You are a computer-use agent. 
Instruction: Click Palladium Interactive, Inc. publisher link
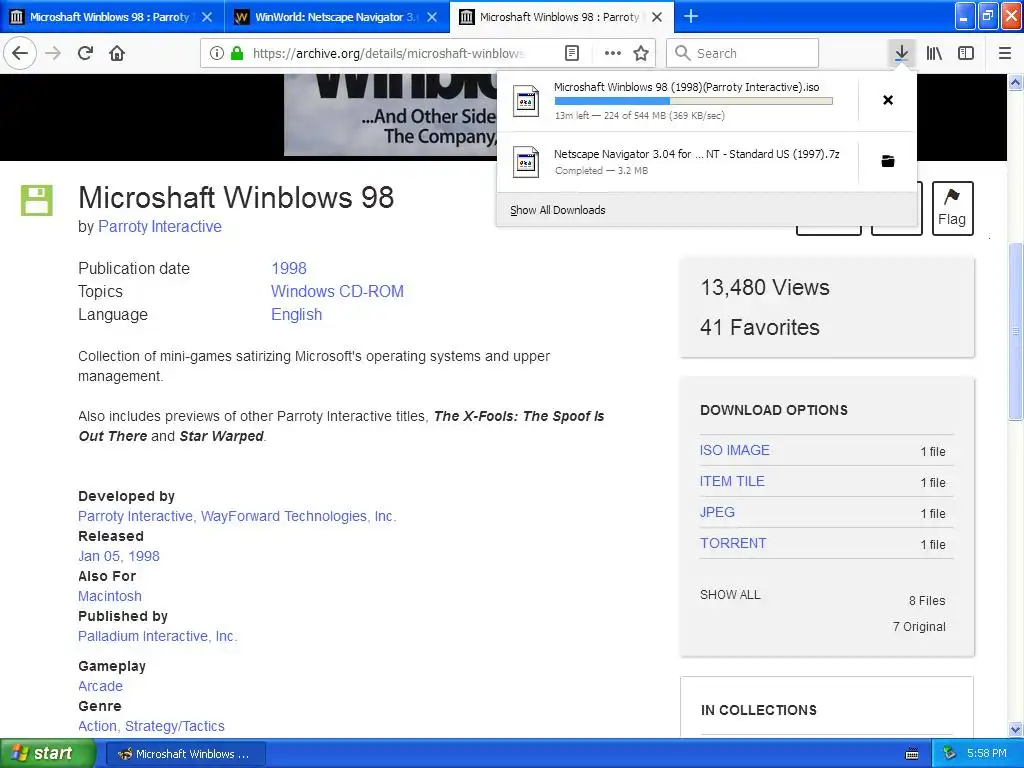157,636
